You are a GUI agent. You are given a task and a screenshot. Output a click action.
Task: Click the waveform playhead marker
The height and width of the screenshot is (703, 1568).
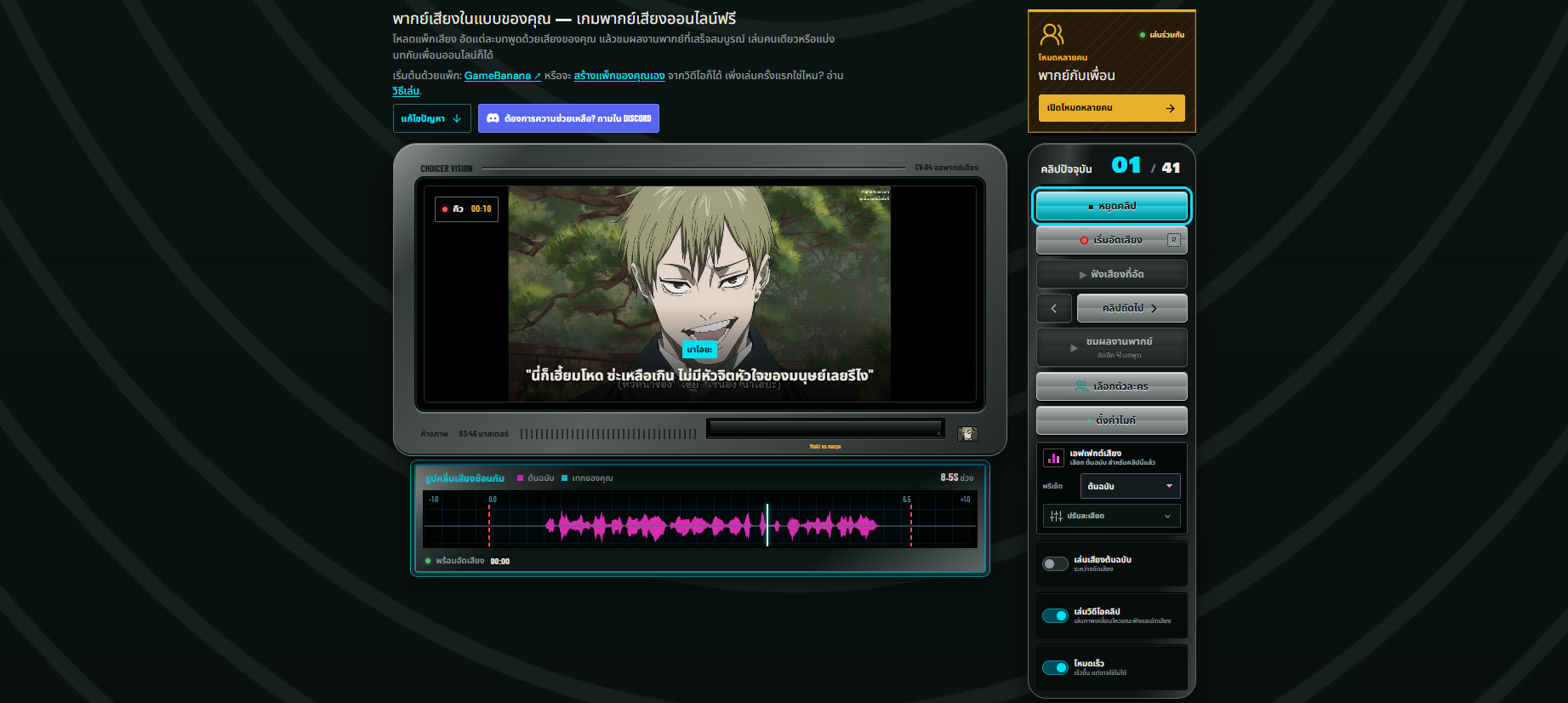(767, 524)
